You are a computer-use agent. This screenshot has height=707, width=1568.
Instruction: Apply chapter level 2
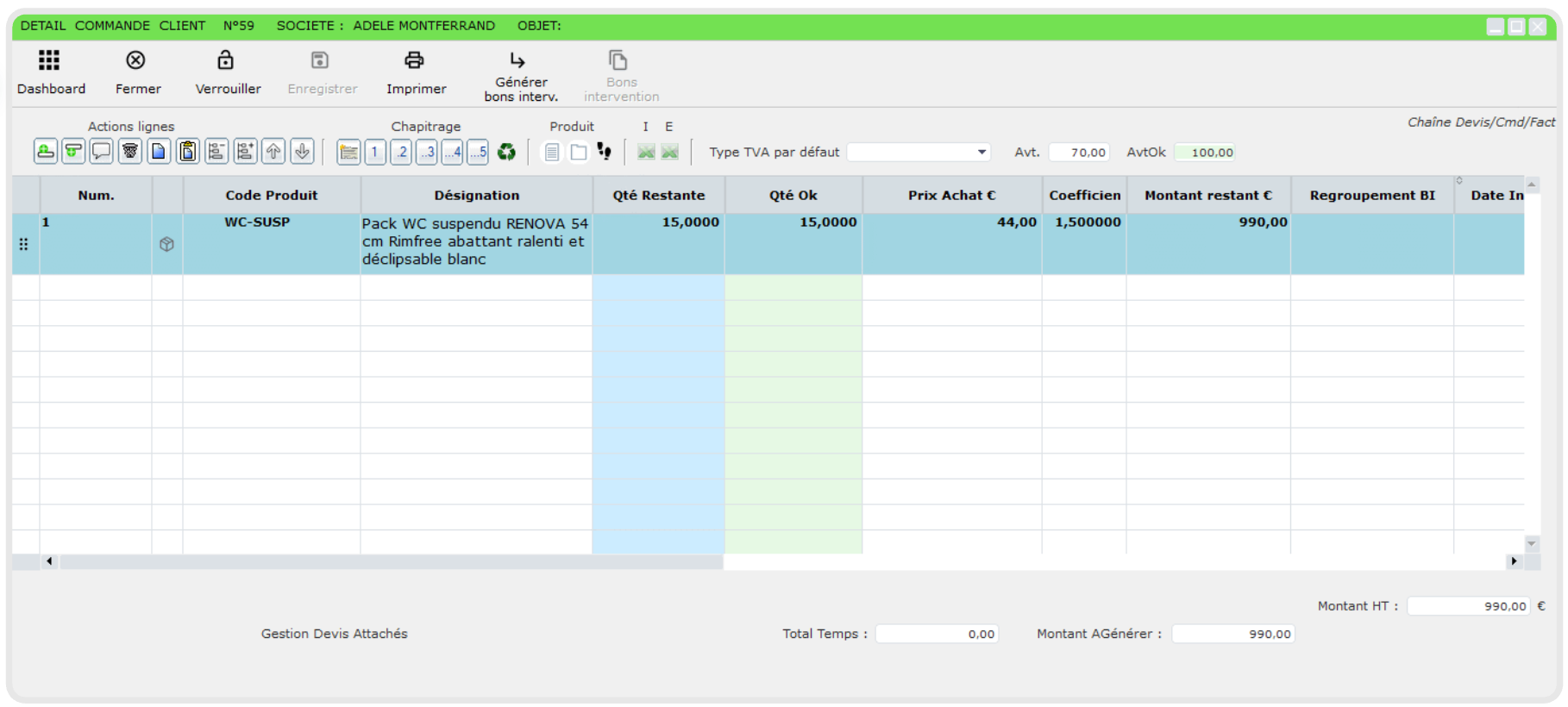point(401,153)
